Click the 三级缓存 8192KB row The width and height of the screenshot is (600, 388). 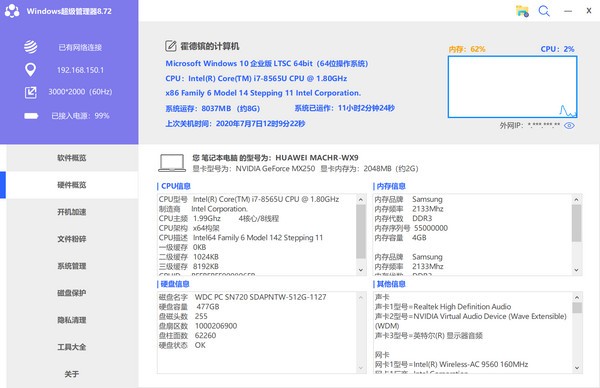pyautogui.click(x=188, y=266)
